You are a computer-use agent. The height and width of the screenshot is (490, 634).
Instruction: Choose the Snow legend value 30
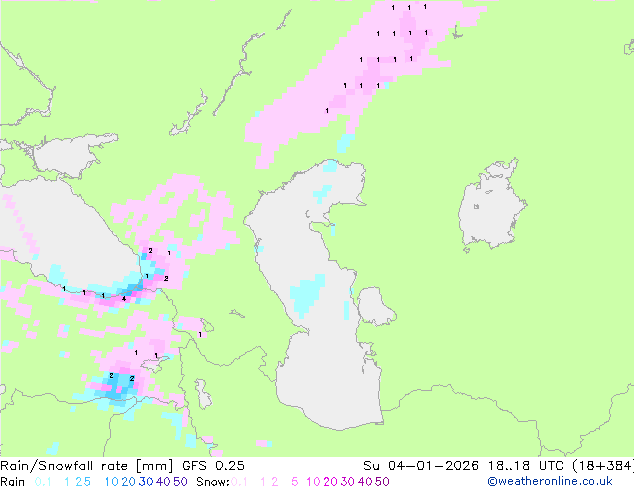348,482
